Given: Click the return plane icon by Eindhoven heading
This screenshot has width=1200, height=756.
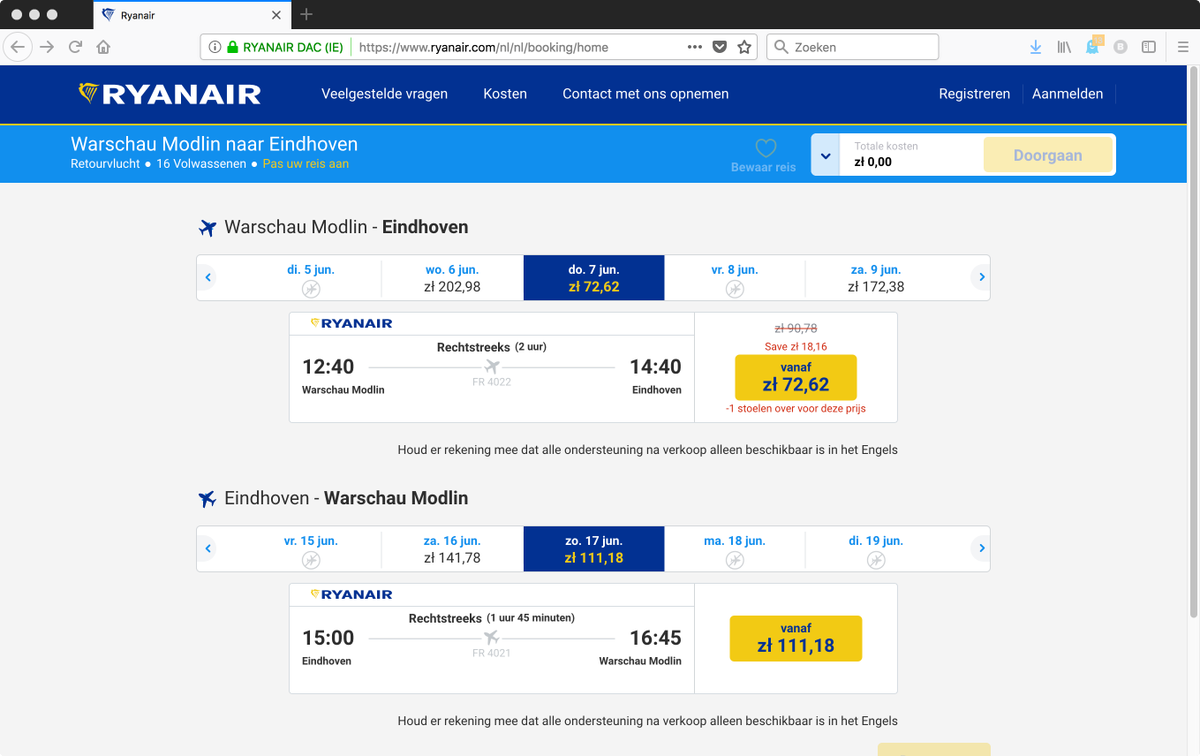Looking at the screenshot, I should point(207,499).
